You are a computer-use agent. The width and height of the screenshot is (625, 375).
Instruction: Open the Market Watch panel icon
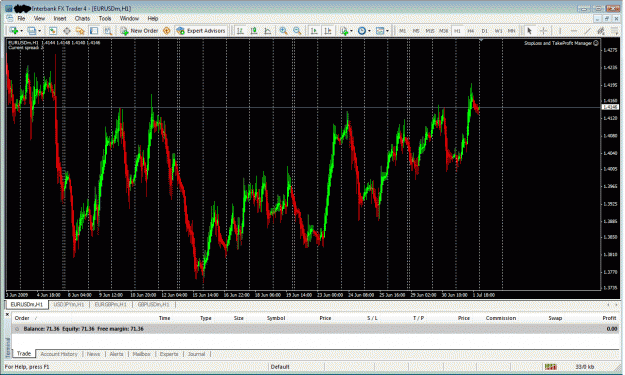pyautogui.click(x=53, y=31)
